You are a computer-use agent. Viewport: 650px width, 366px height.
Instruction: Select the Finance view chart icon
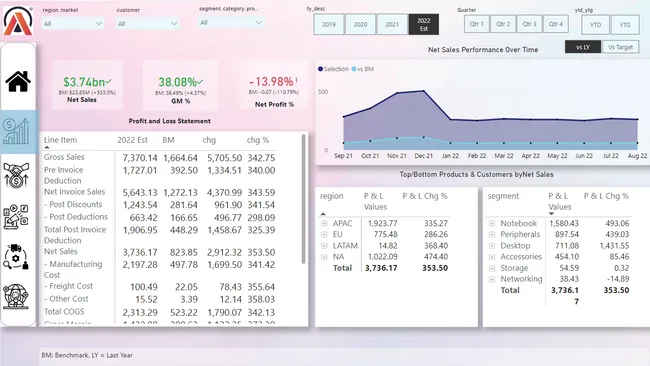[x=16, y=131]
